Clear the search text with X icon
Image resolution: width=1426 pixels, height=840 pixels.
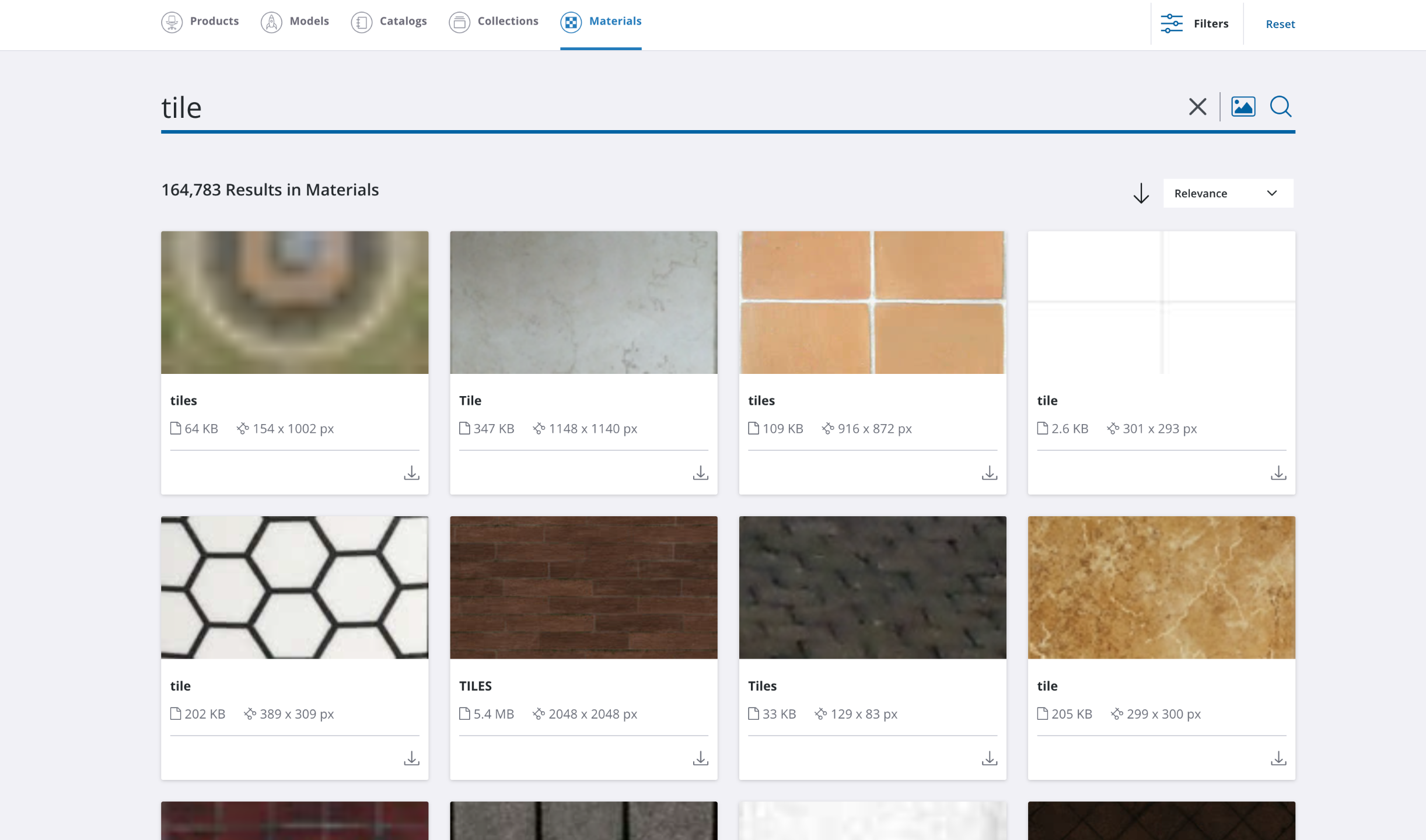1197,107
